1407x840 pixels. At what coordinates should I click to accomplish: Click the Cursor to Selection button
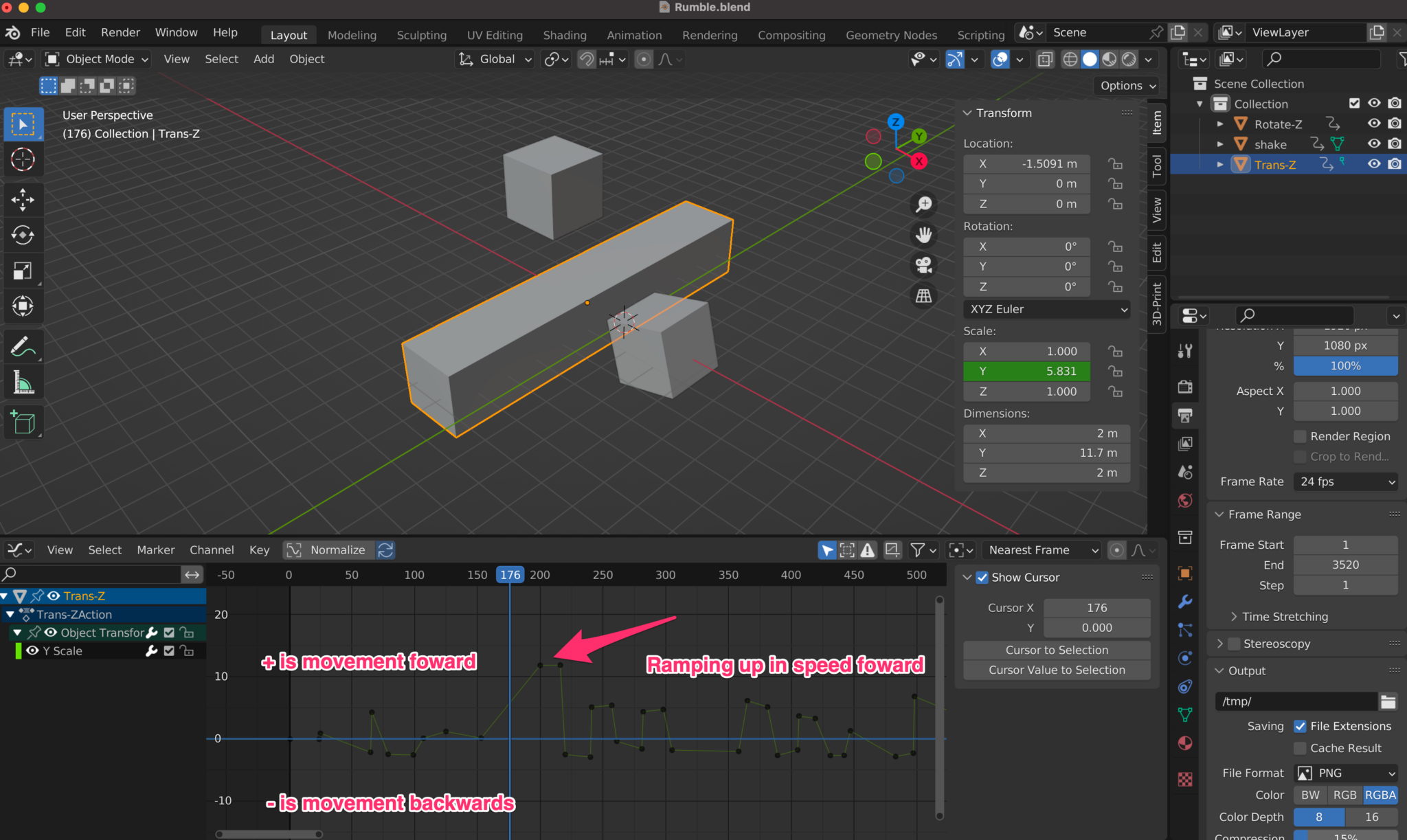tap(1057, 650)
